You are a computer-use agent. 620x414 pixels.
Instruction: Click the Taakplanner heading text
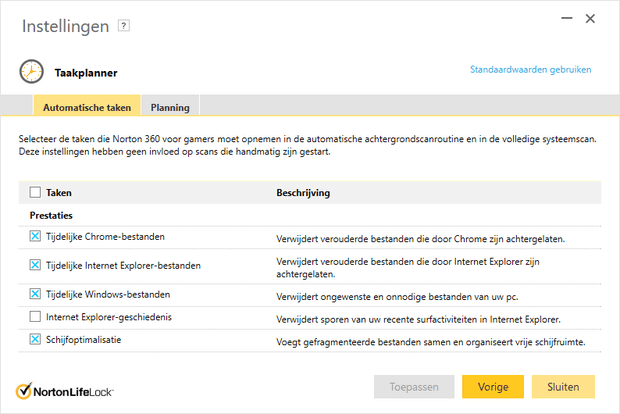pyautogui.click(x=86, y=73)
